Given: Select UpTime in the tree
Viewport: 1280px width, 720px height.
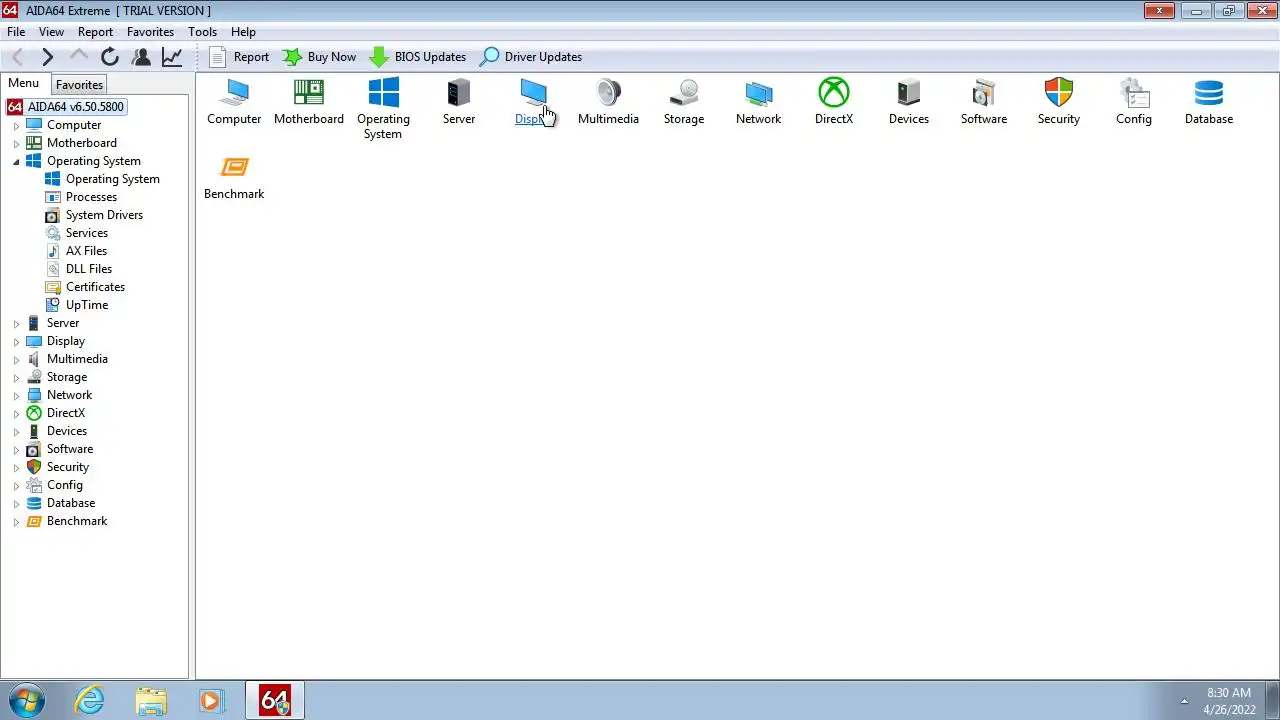Looking at the screenshot, I should 87,305.
